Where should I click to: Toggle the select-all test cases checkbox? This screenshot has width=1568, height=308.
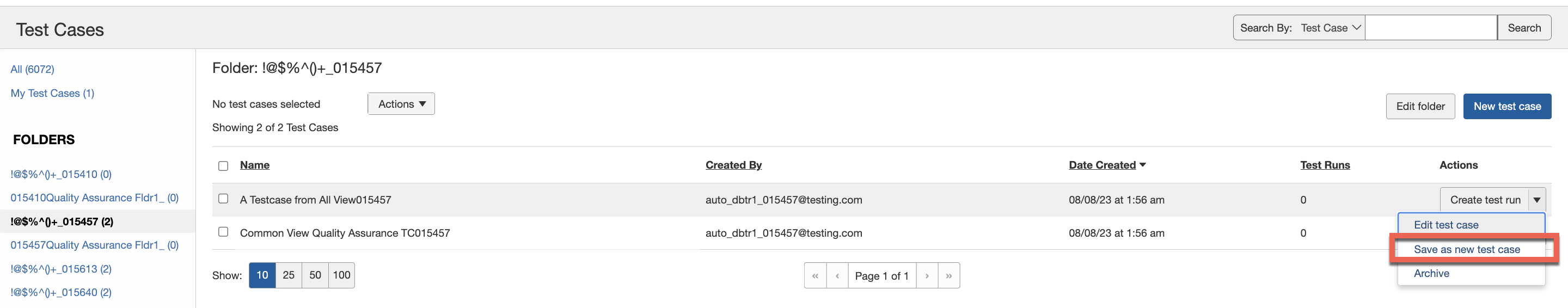point(223,165)
